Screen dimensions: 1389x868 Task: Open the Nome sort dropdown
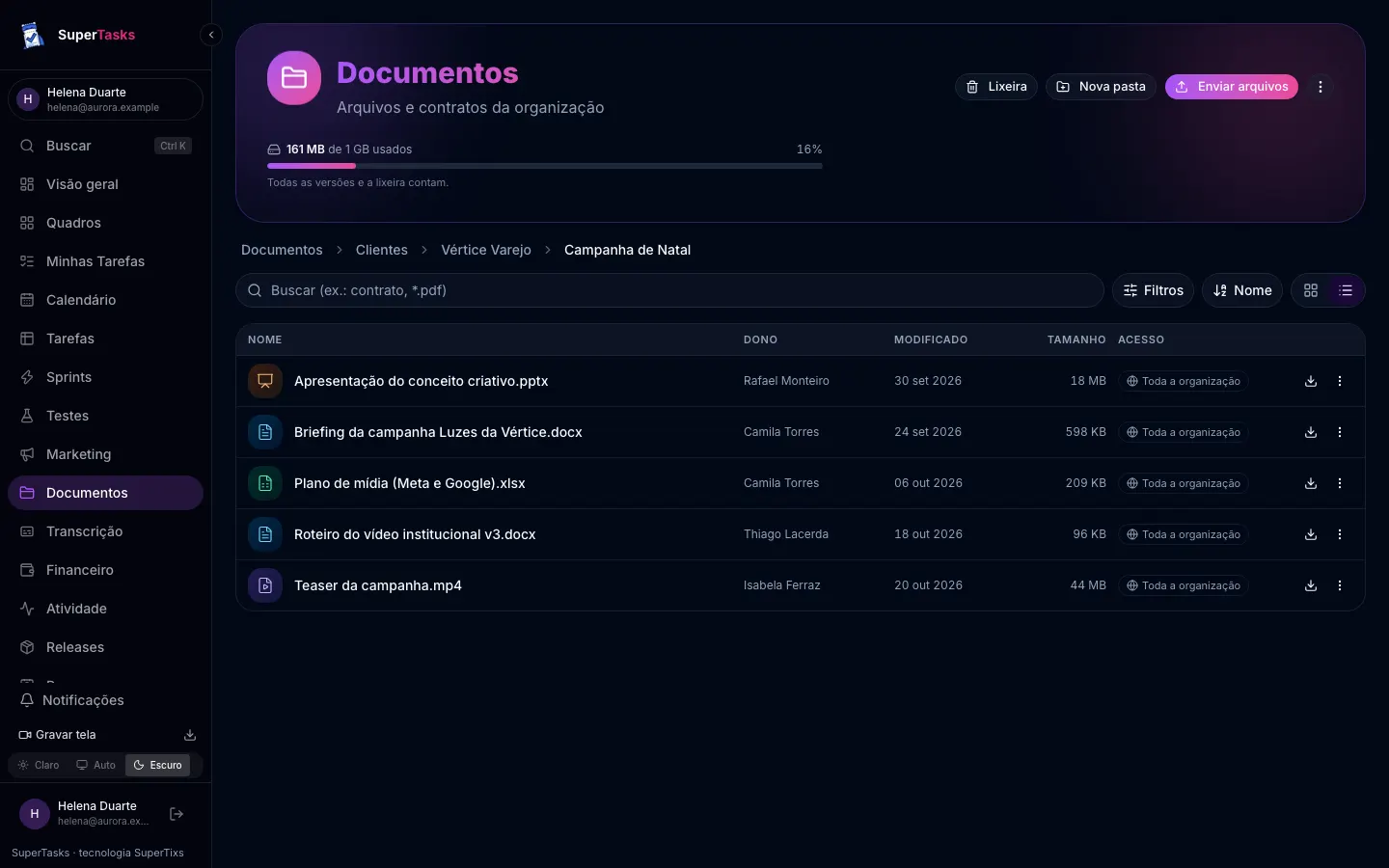point(1242,290)
